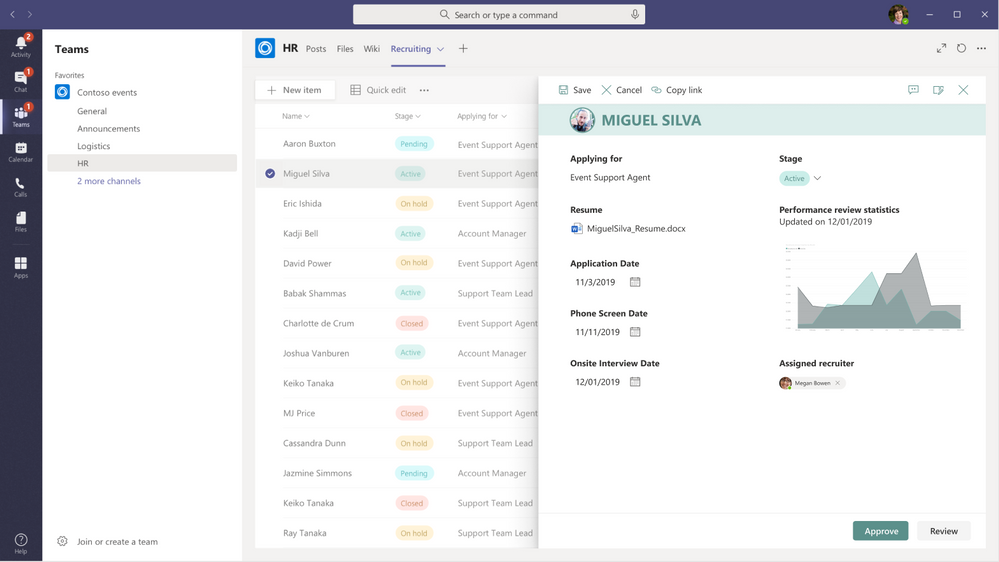Open the Calls icon in sidebar
Screen dimensions: 999x562
coord(20,187)
